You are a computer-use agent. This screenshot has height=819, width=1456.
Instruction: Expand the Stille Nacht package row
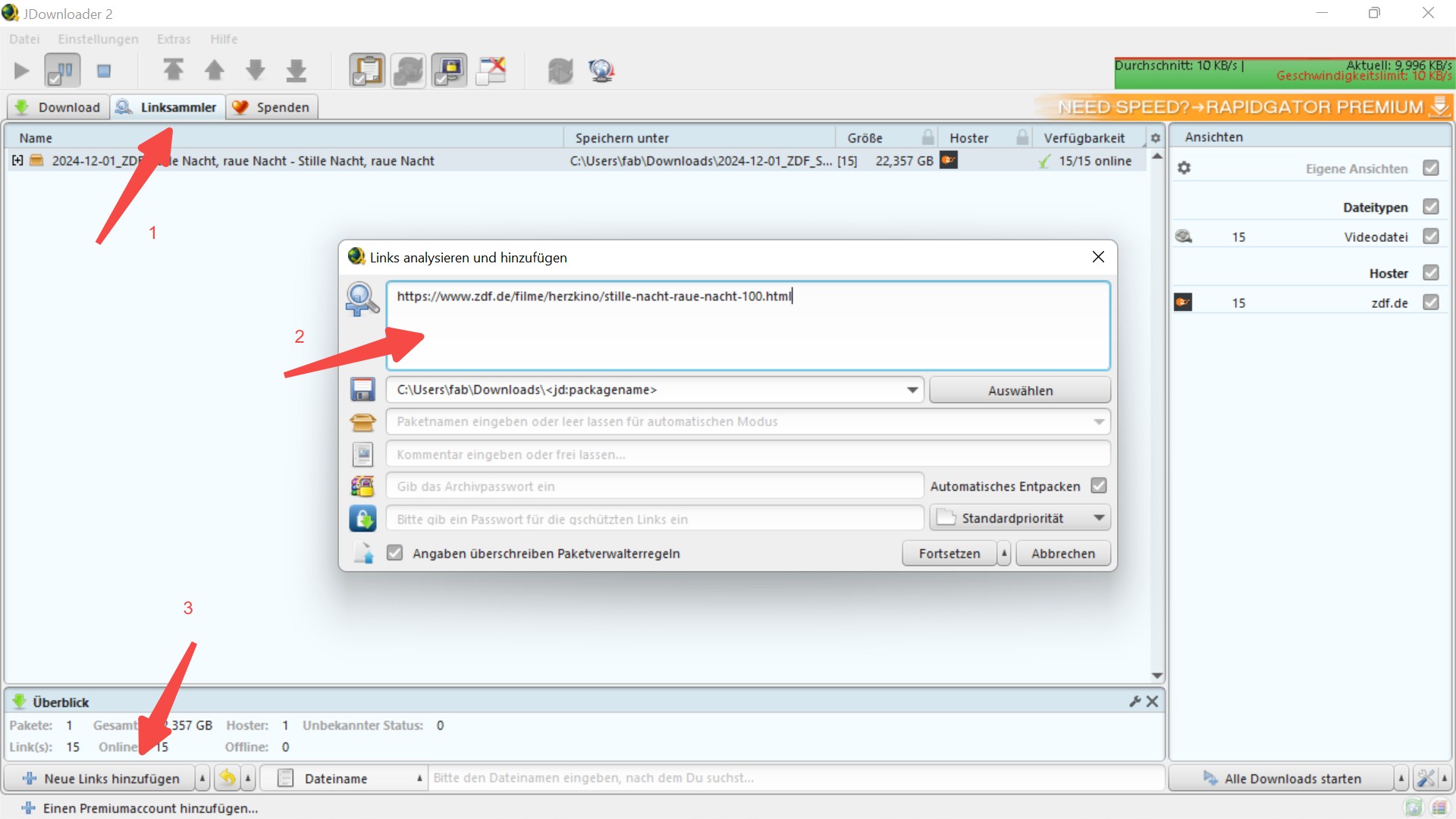pyautogui.click(x=17, y=161)
